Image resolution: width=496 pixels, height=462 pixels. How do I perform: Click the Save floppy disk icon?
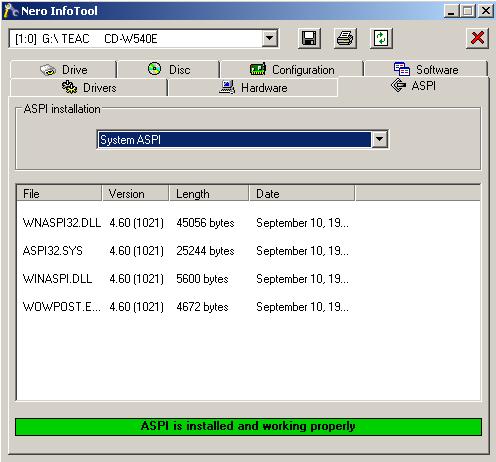pos(309,38)
